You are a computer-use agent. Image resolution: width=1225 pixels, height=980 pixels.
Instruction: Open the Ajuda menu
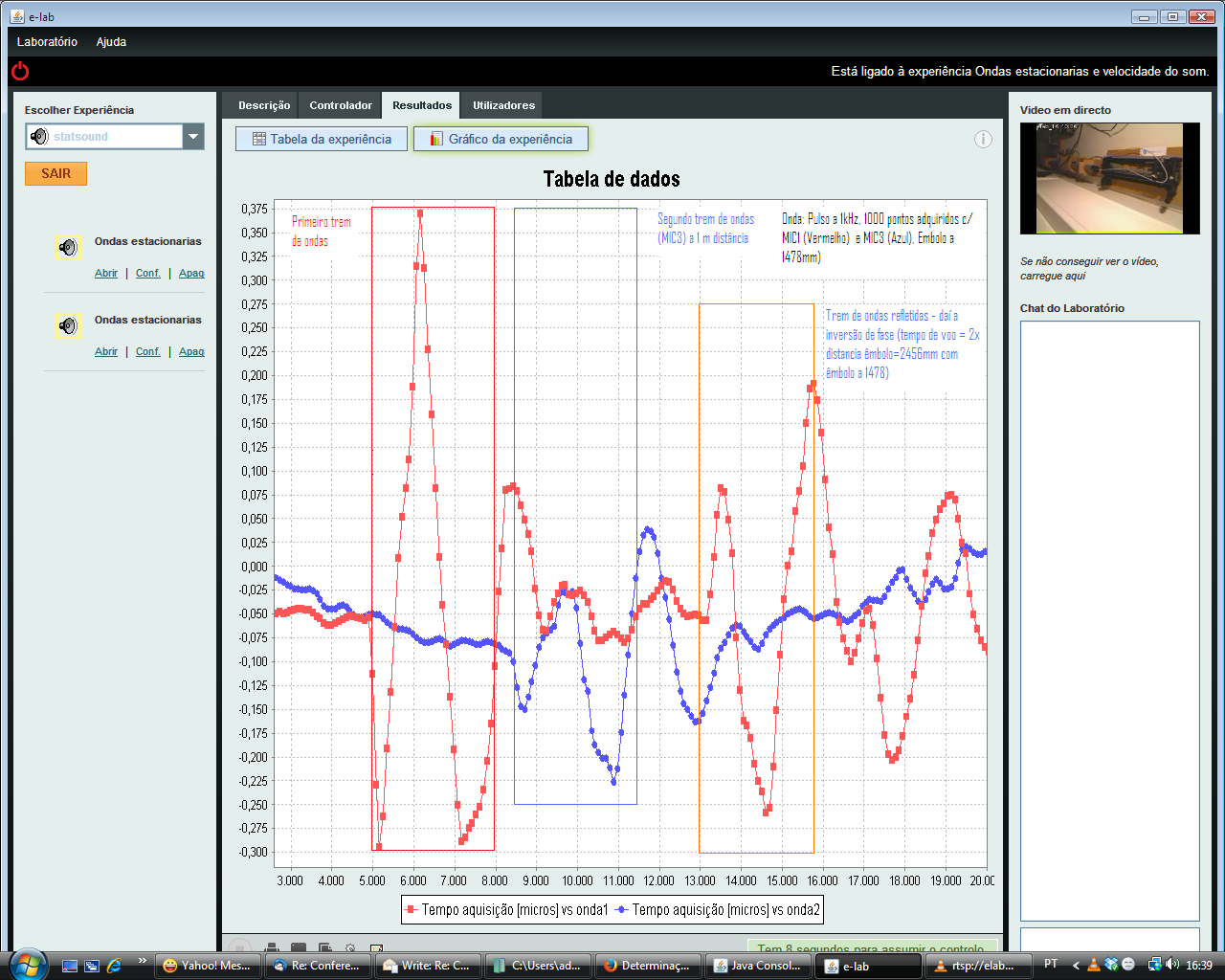(111, 42)
